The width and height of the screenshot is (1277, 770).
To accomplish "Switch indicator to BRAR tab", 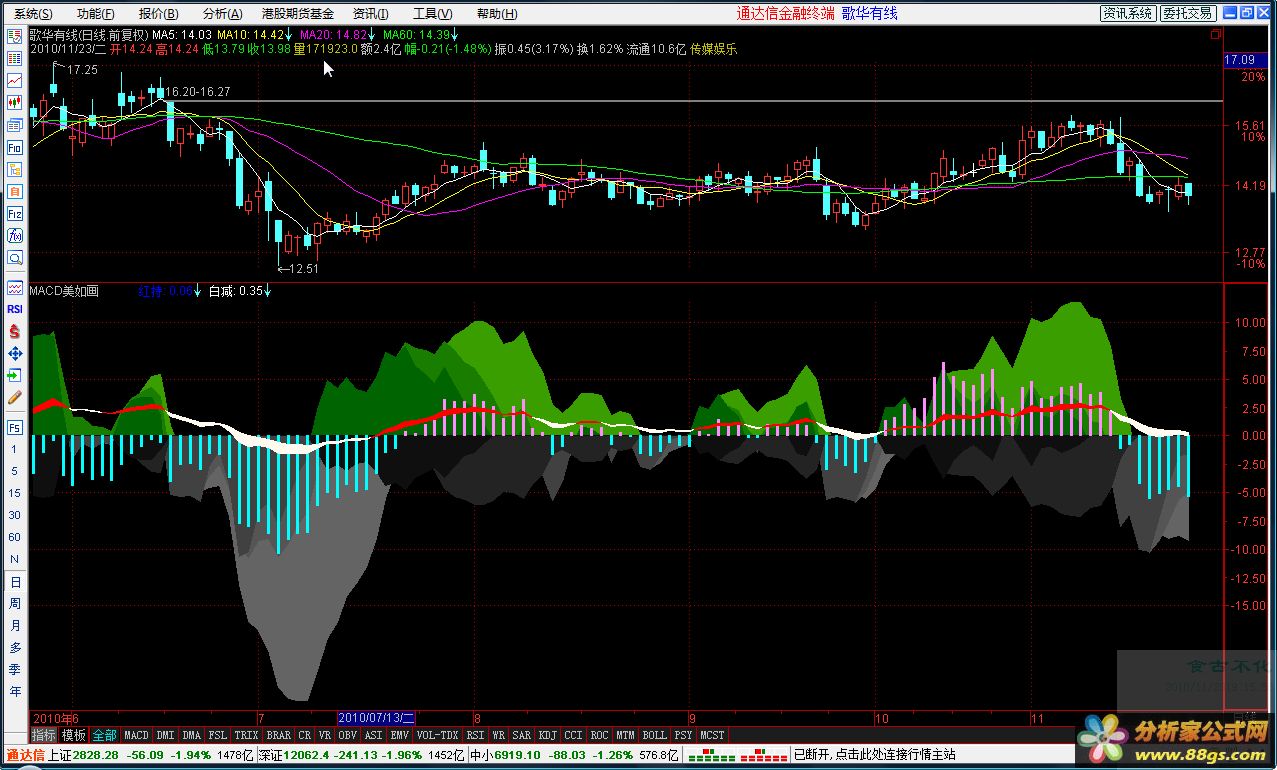I will 279,735.
